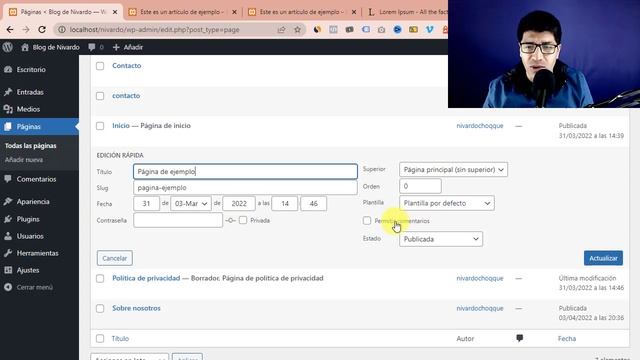Click the hour field showing 14
The height and width of the screenshot is (360, 640).
click(284, 204)
